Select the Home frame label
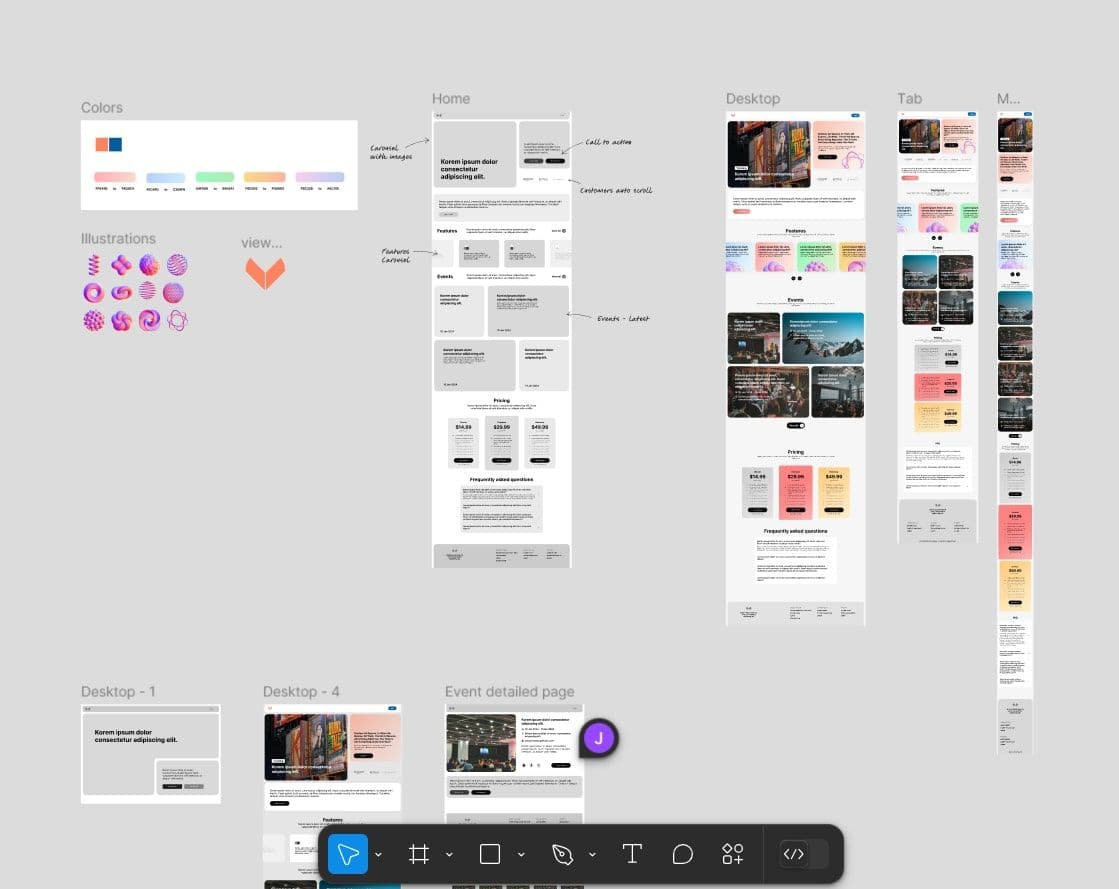Screen dimensions: 1119x889 451,99
